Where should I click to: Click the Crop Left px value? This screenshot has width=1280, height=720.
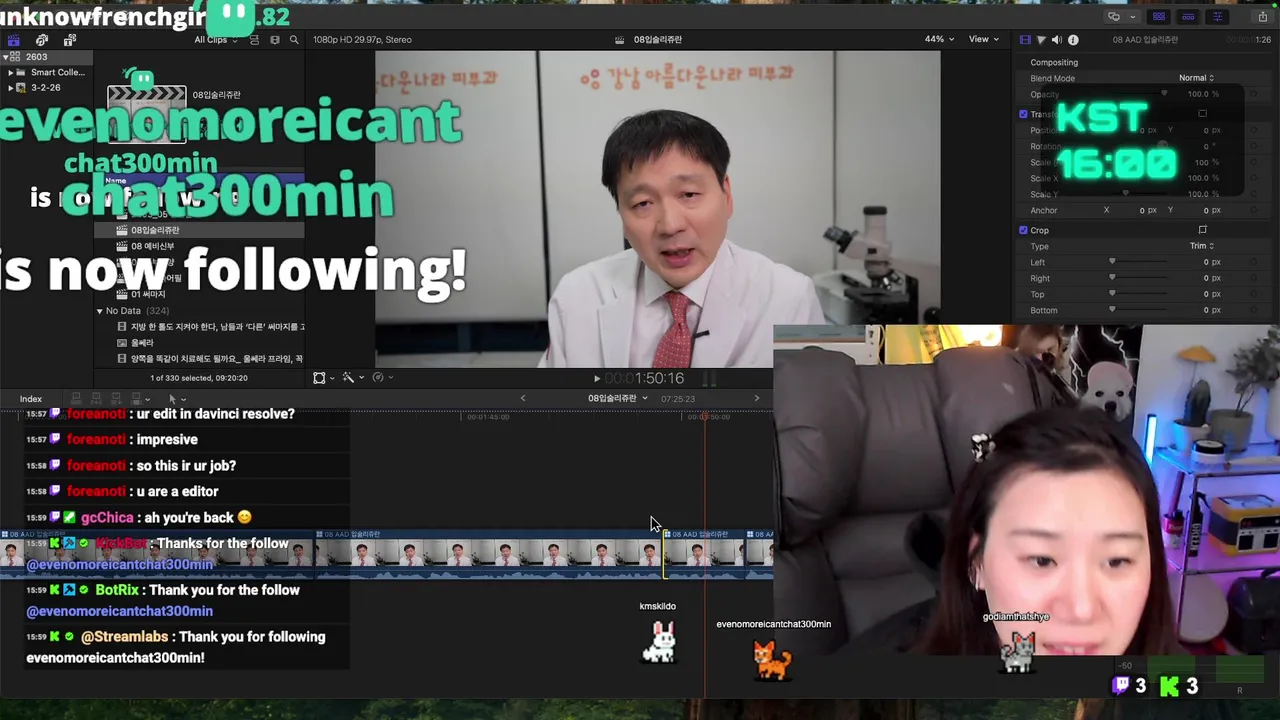[x=1212, y=262]
